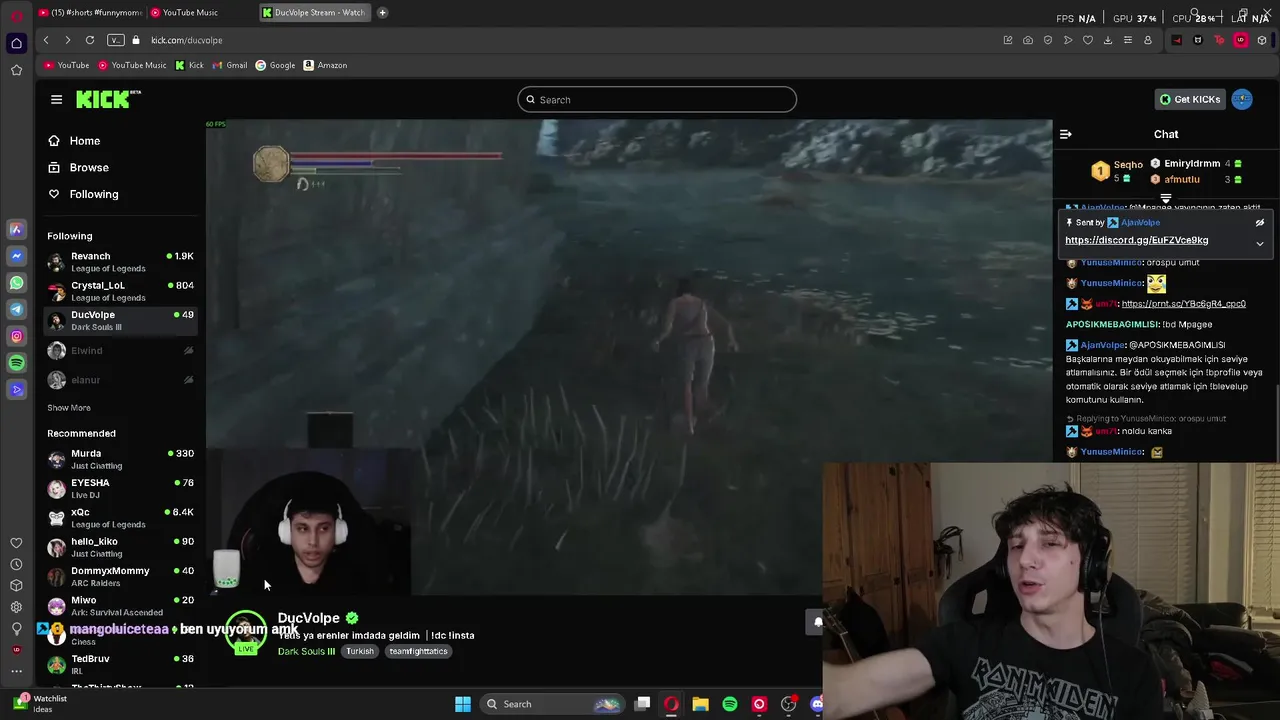Open Following in the Kick sidebar

coord(83,194)
